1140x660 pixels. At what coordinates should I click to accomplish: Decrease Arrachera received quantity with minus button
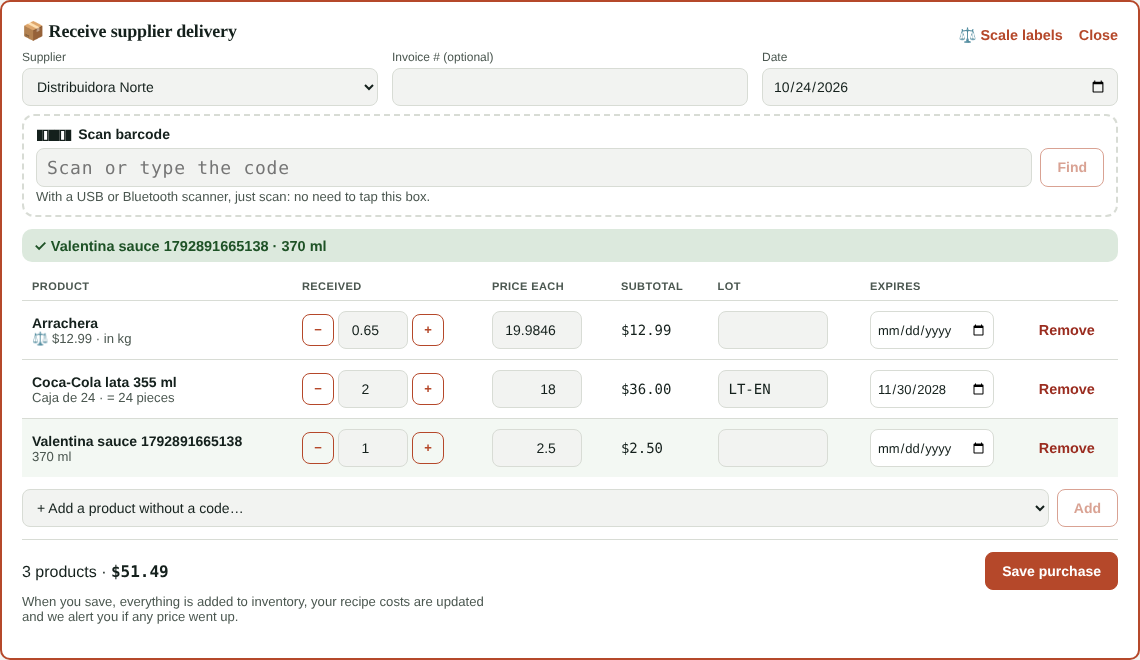318,330
